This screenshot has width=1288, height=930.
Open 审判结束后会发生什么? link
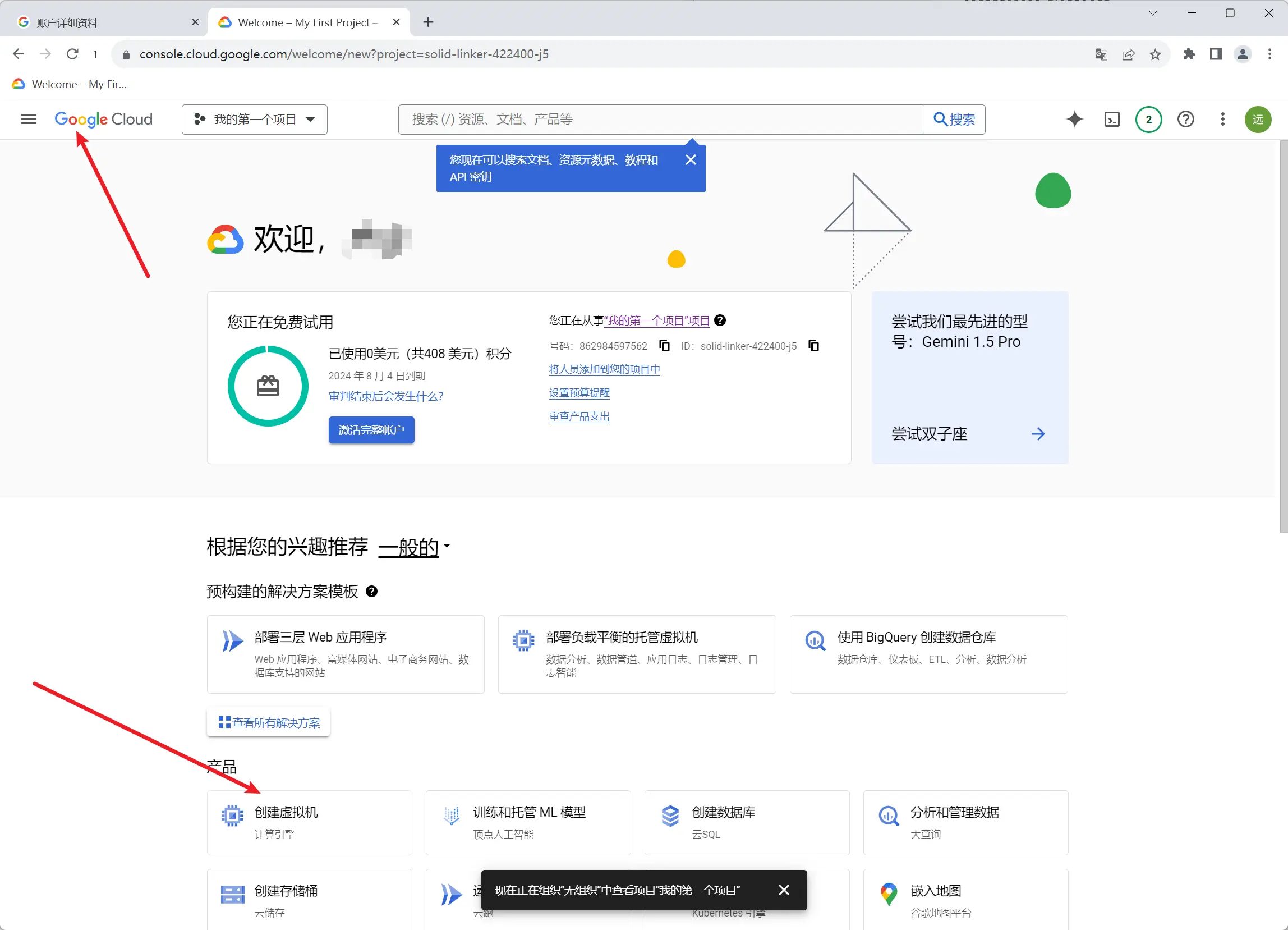pyautogui.click(x=385, y=397)
